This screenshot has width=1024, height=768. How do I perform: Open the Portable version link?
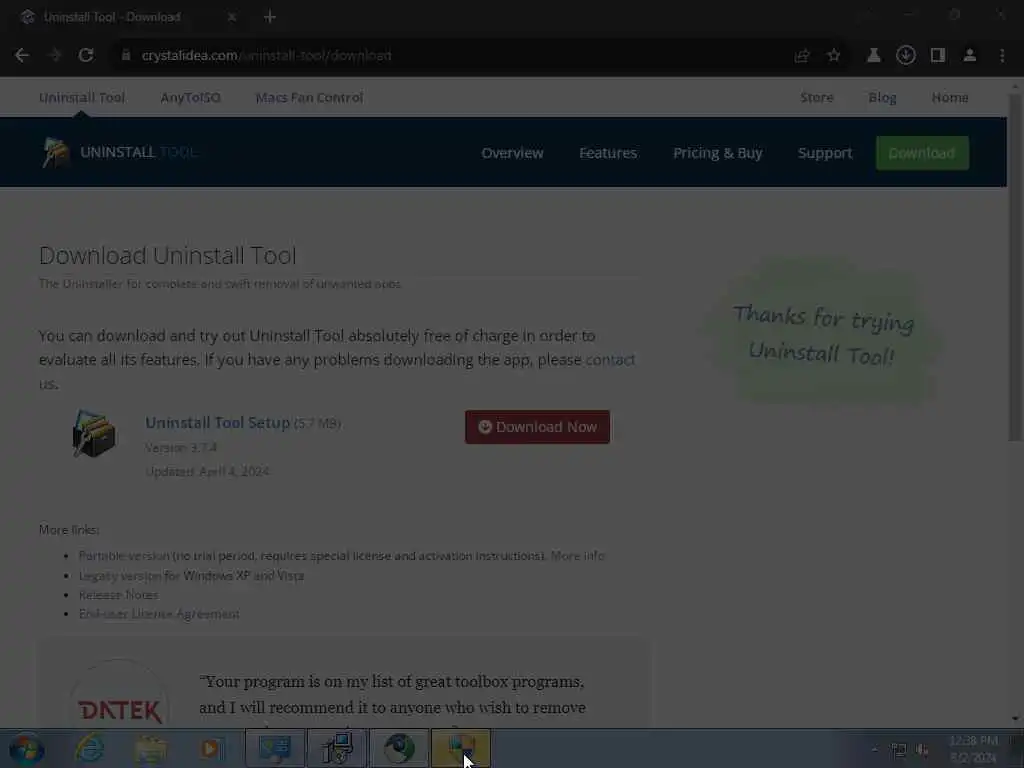(x=124, y=556)
